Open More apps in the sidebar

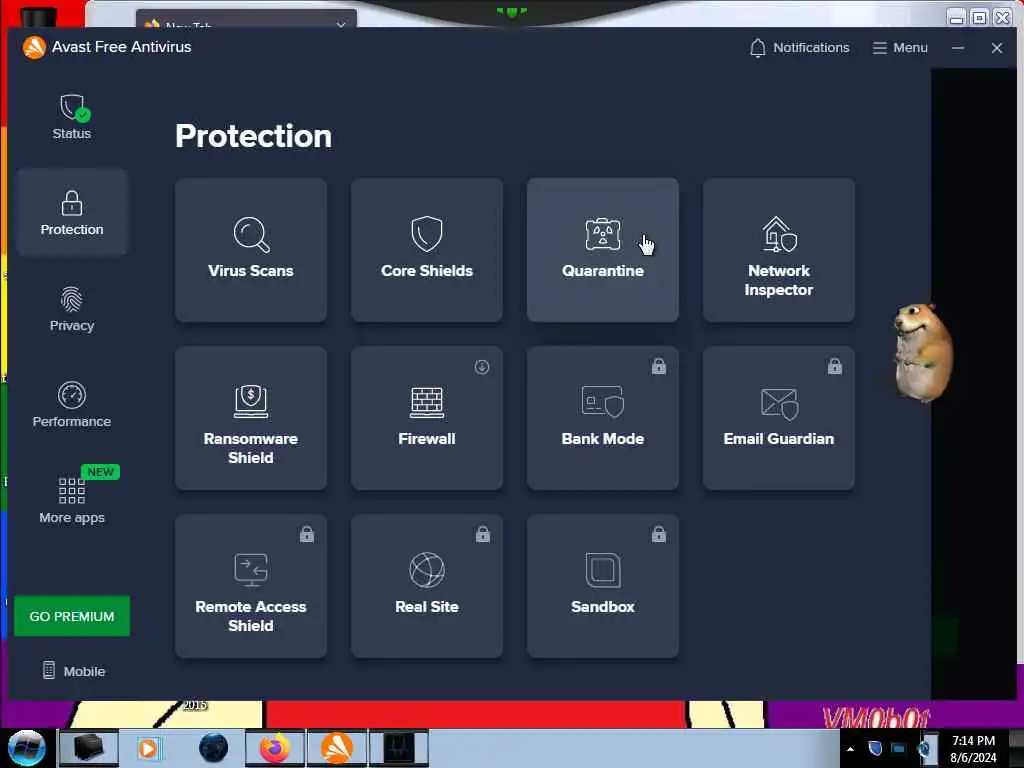pos(72,500)
